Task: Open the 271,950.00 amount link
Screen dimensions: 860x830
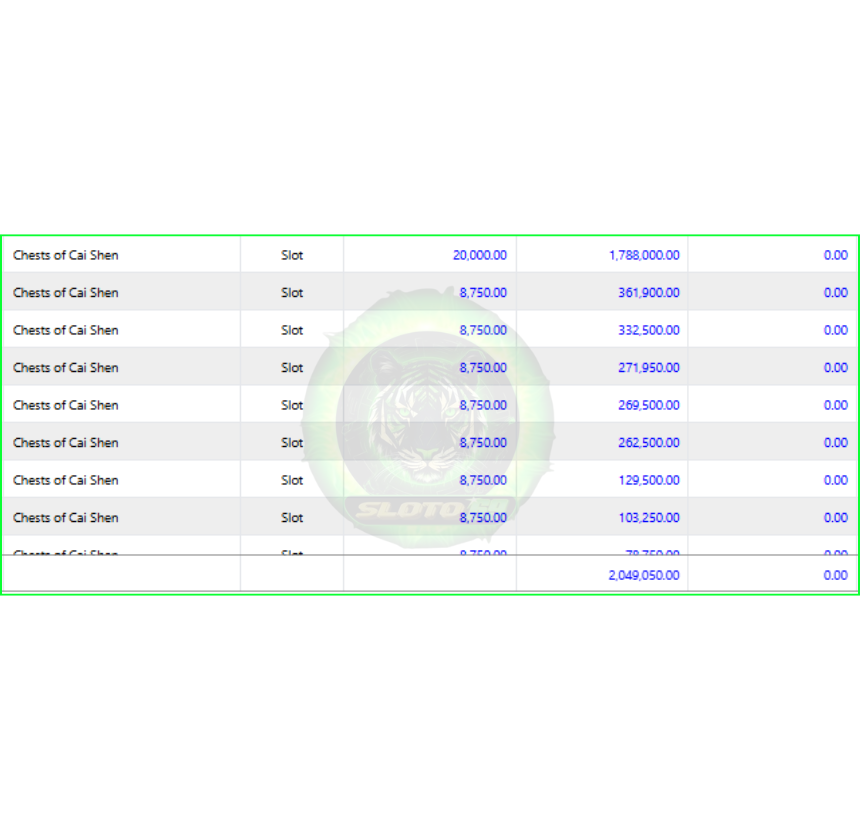Action: point(648,368)
